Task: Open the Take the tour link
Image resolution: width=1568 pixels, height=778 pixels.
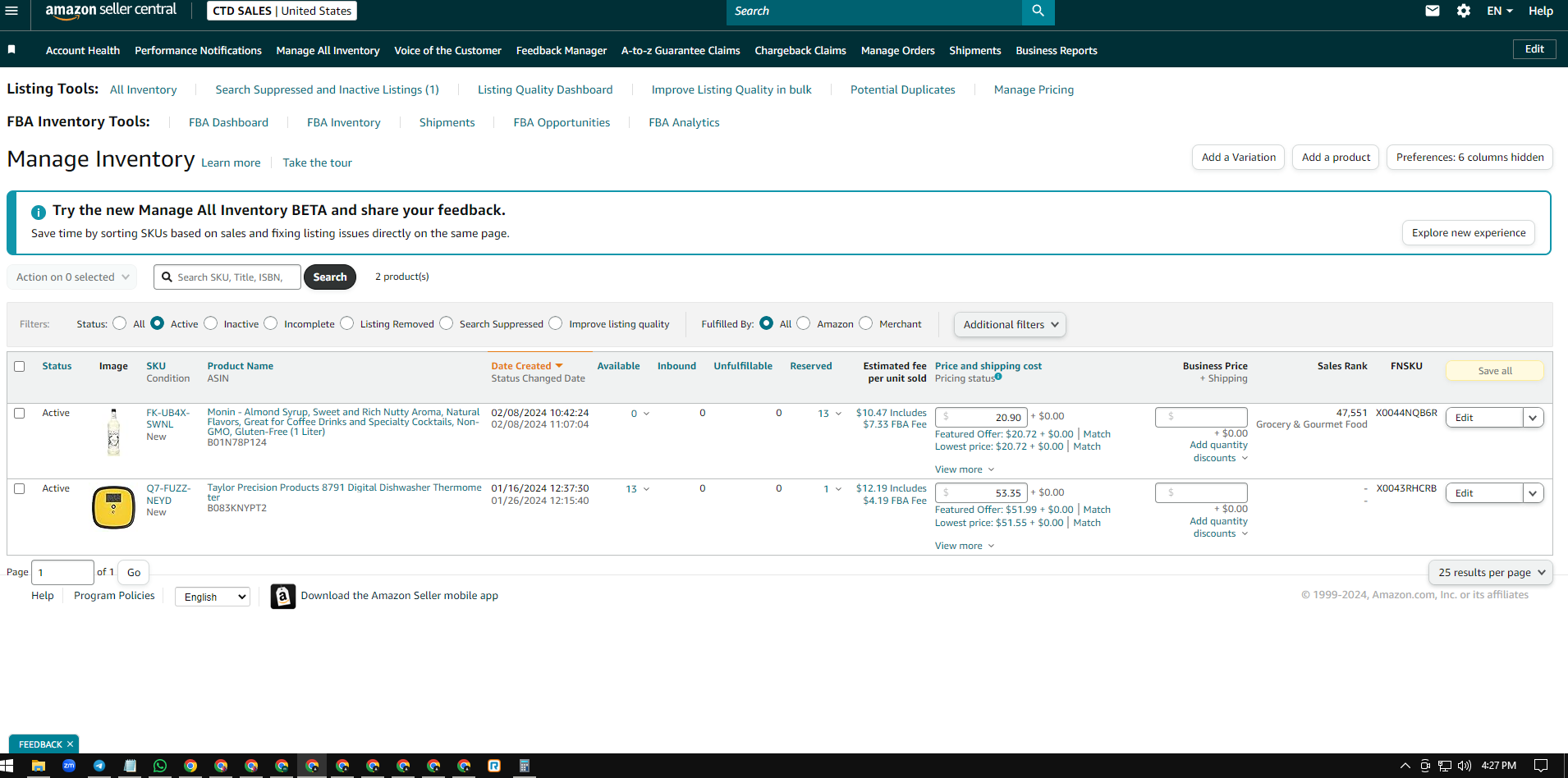Action: coord(317,162)
